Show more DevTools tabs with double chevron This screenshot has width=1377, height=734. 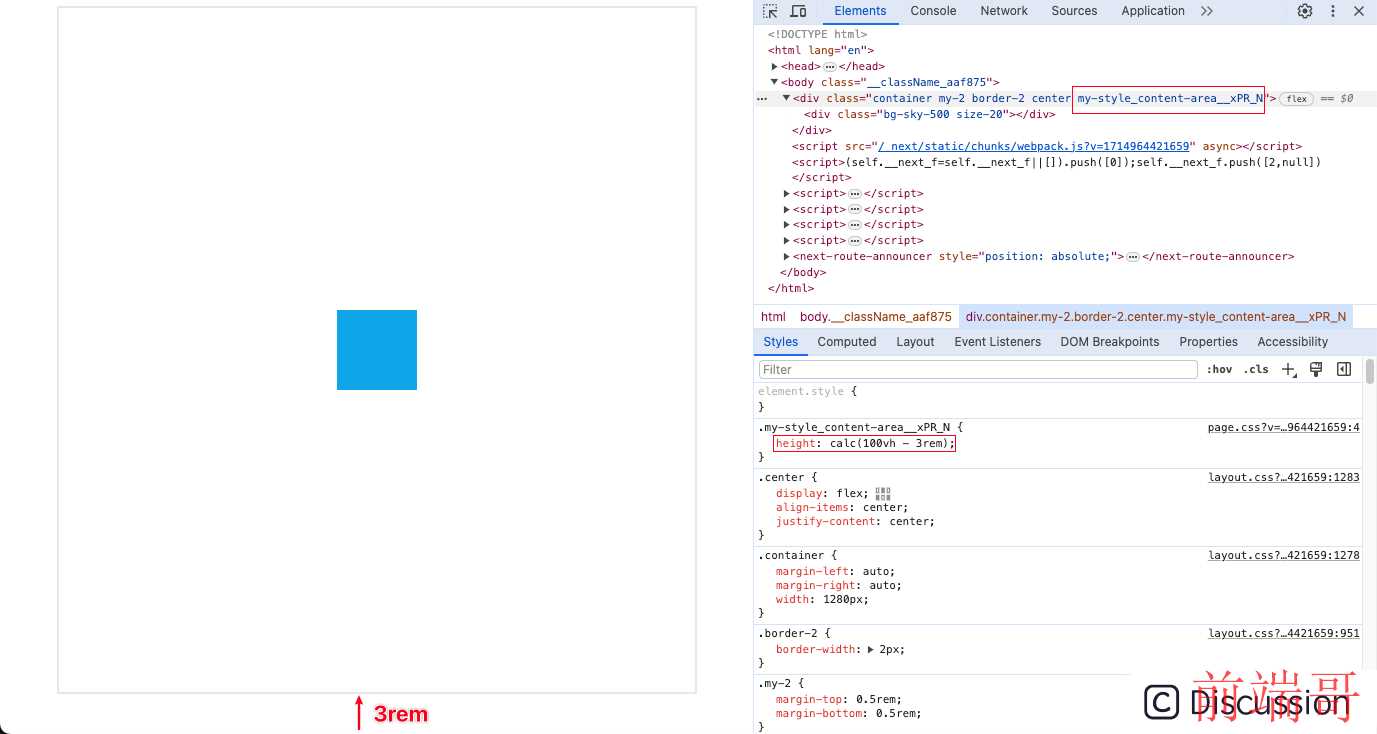click(x=1207, y=11)
